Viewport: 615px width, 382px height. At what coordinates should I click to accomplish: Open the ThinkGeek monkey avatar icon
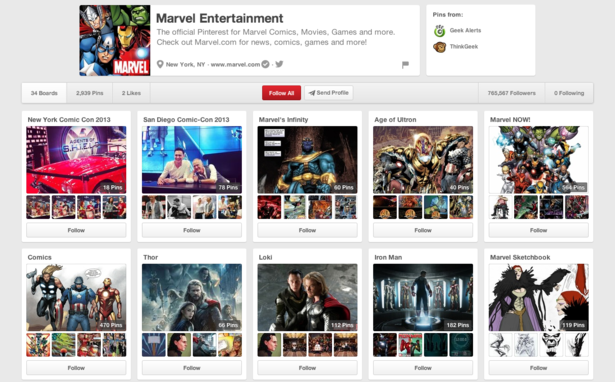tap(440, 47)
